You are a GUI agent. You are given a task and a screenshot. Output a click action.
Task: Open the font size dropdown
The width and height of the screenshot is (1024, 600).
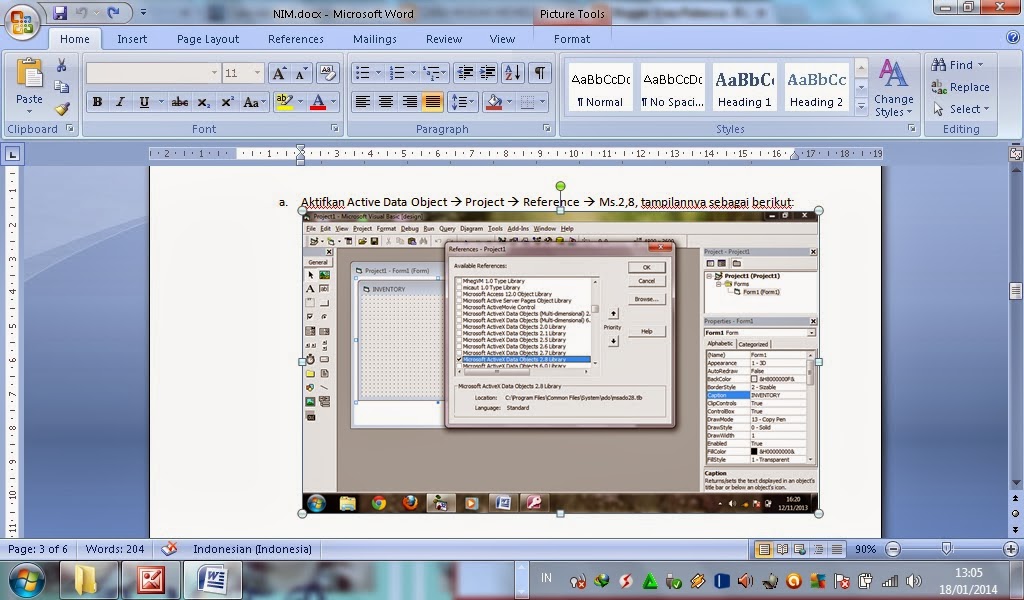pos(257,73)
